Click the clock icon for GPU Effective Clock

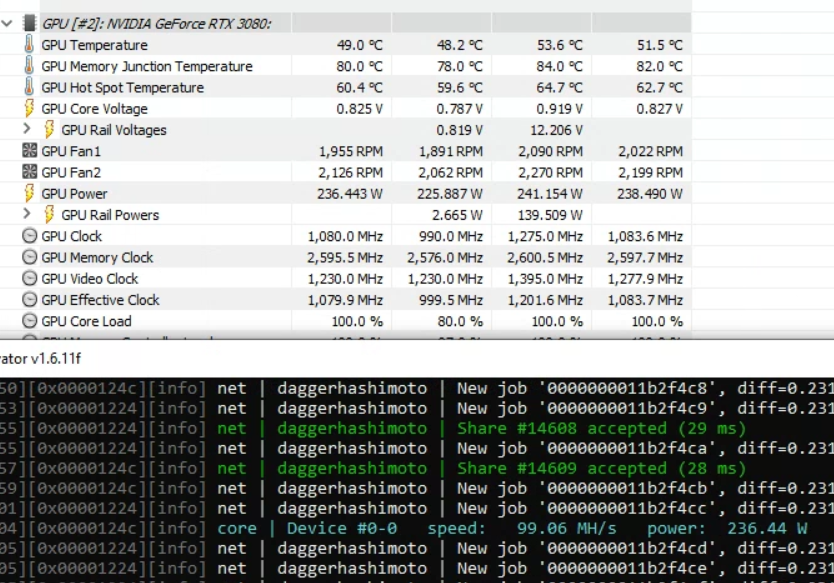pos(30,299)
